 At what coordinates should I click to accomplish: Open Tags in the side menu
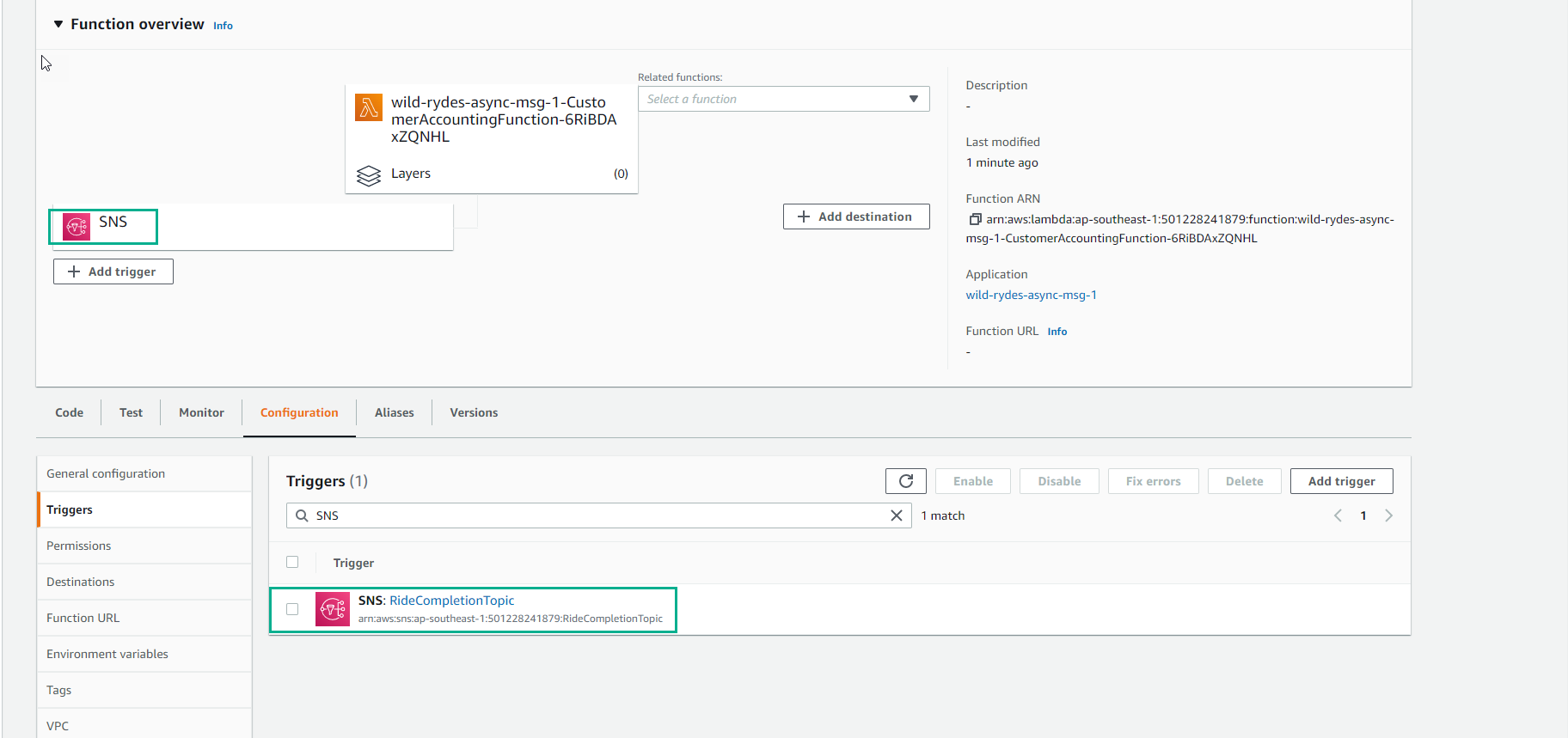point(144,690)
